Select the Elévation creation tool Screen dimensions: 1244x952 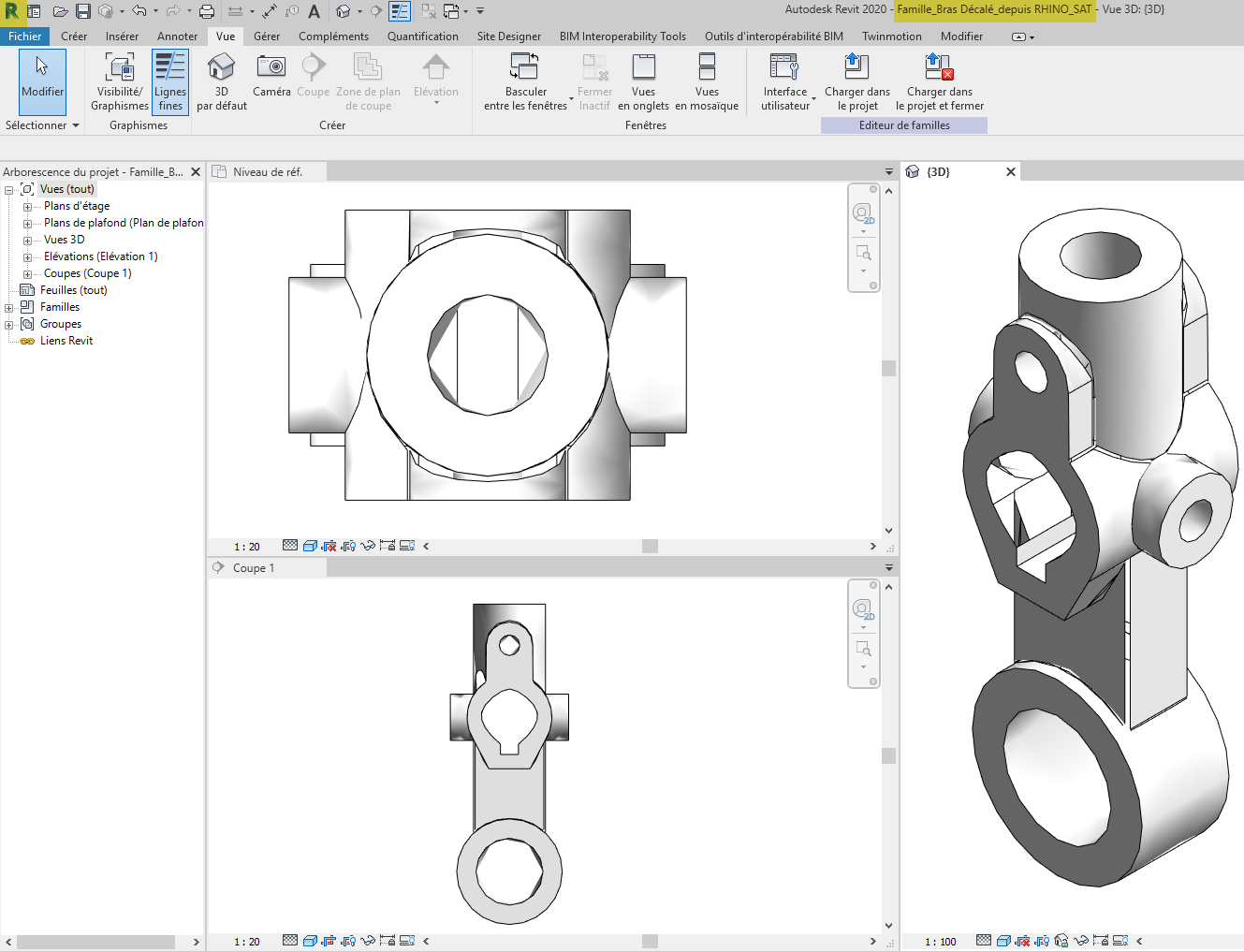435,81
